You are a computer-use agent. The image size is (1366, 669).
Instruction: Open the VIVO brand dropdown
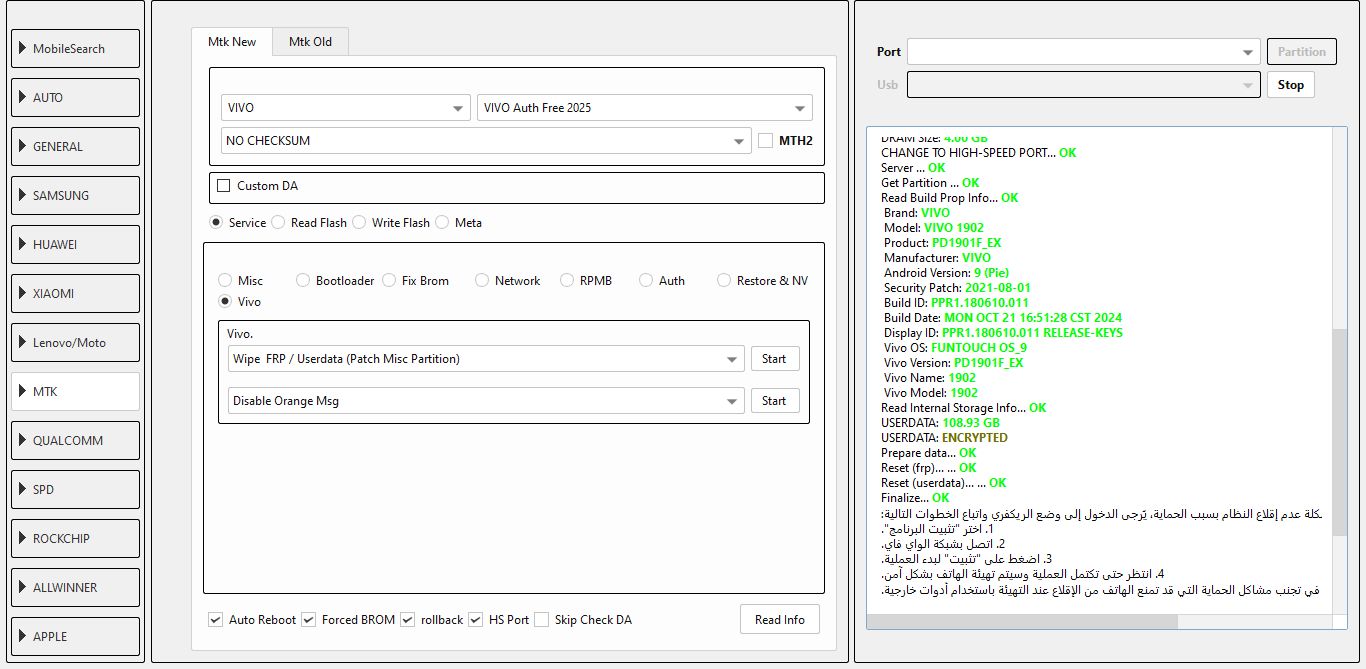345,108
